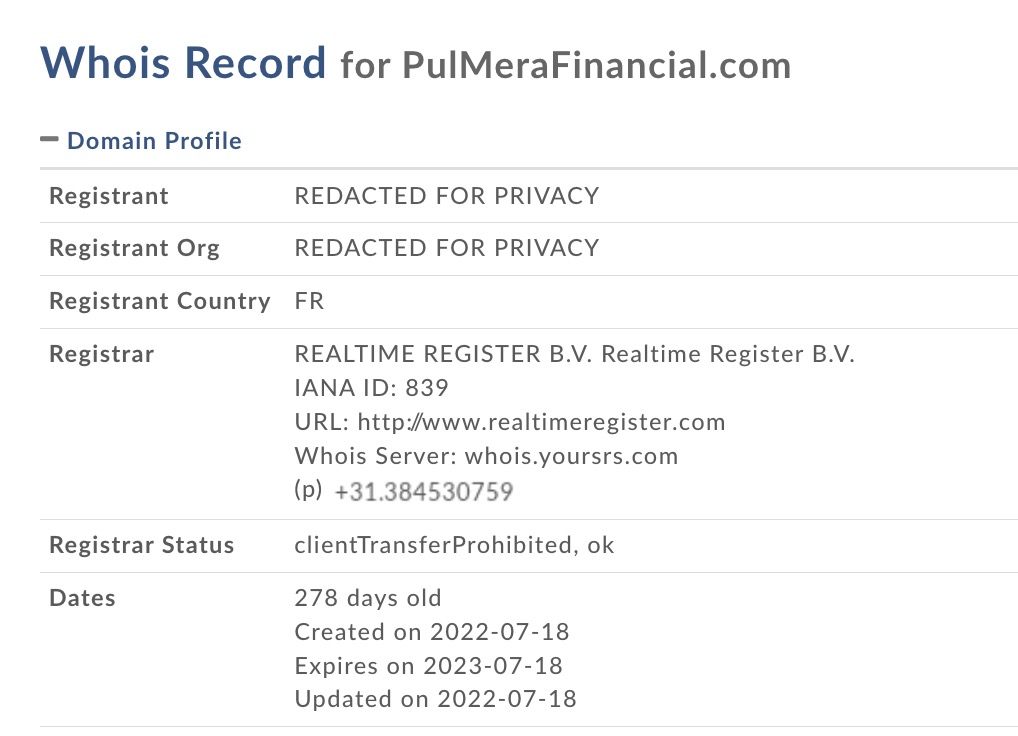Click the minus icon beside Domain Profile

[49, 139]
